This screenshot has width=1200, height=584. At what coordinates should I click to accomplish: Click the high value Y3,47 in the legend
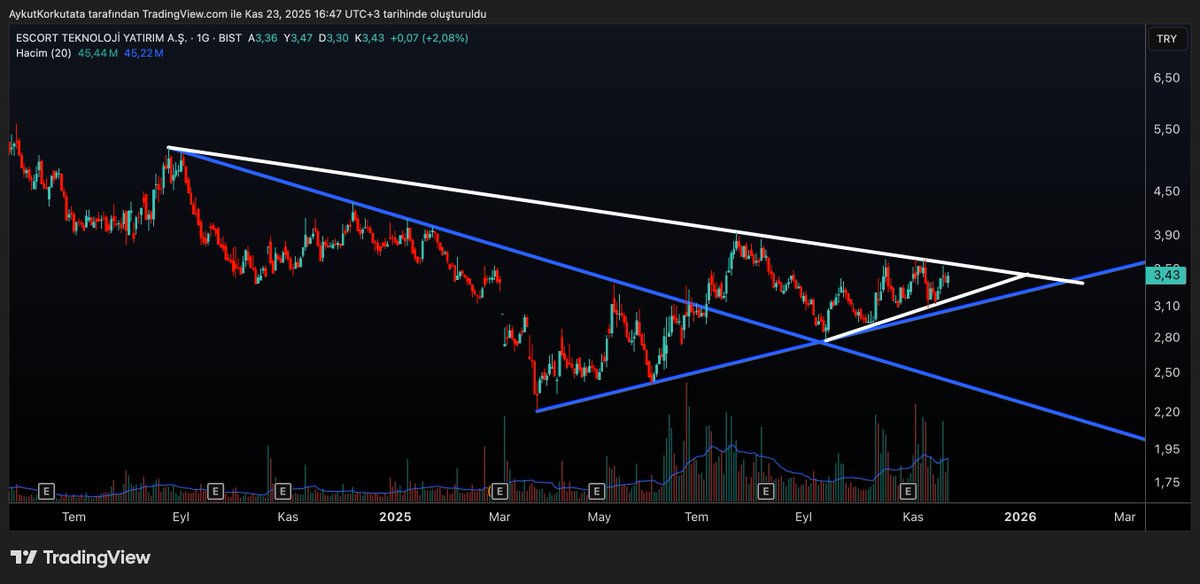(299, 38)
